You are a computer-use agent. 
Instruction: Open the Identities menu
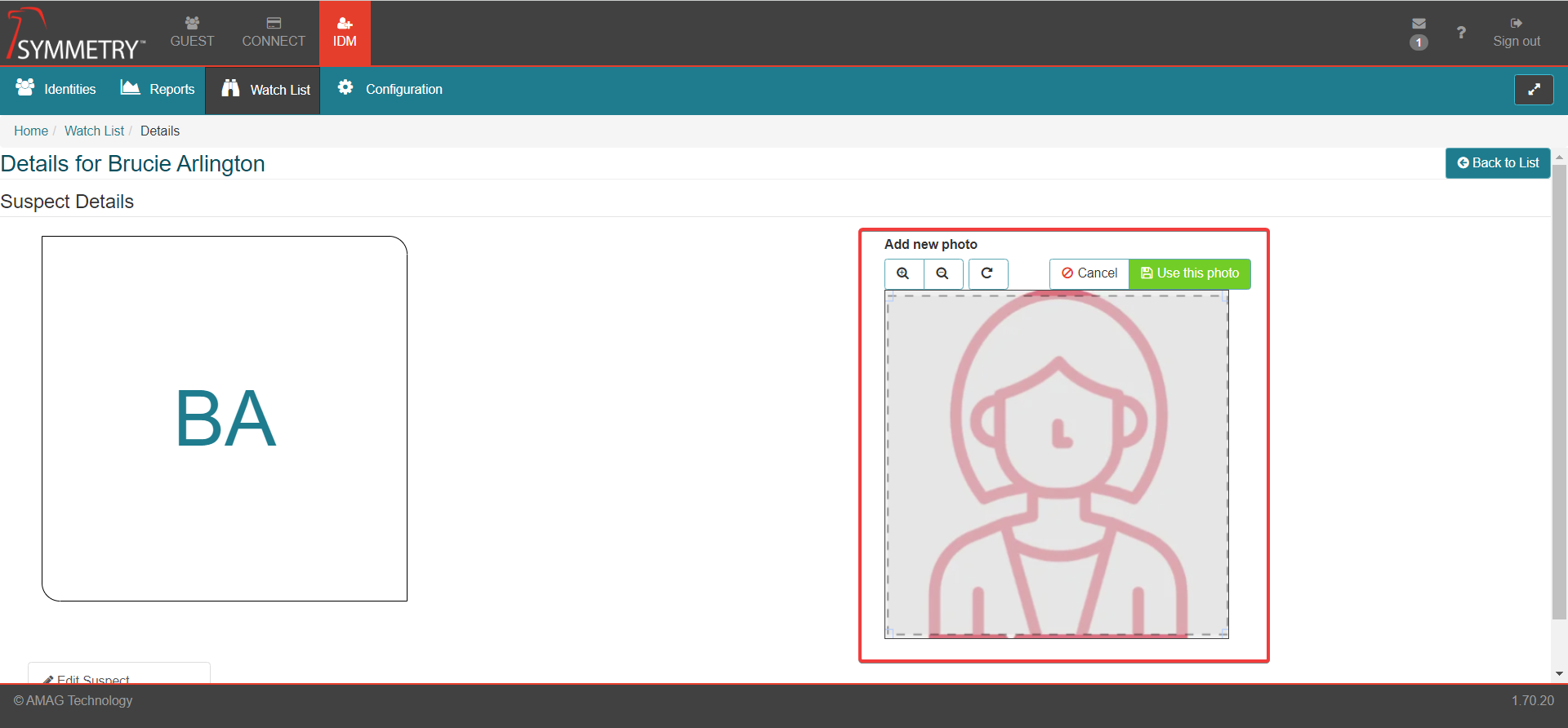pos(56,89)
